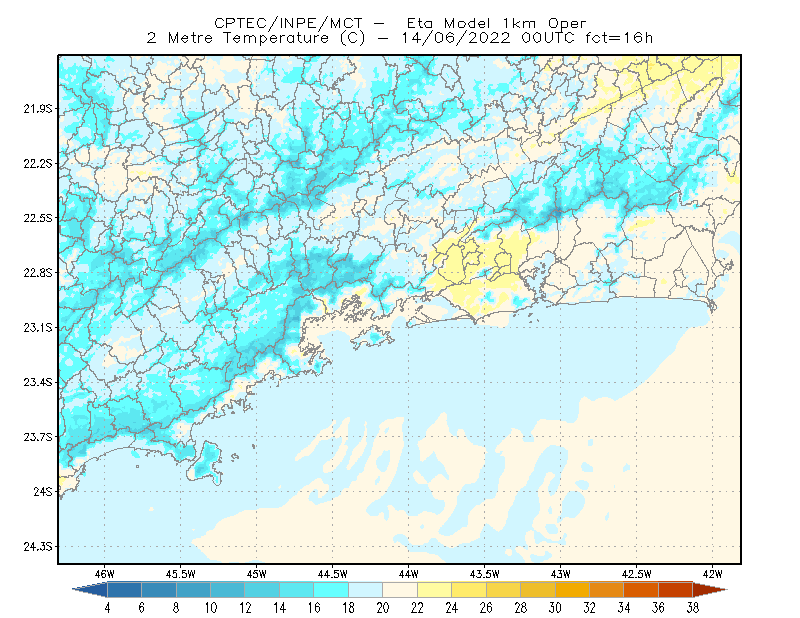Click the '44.5W' longitude label

333,574
